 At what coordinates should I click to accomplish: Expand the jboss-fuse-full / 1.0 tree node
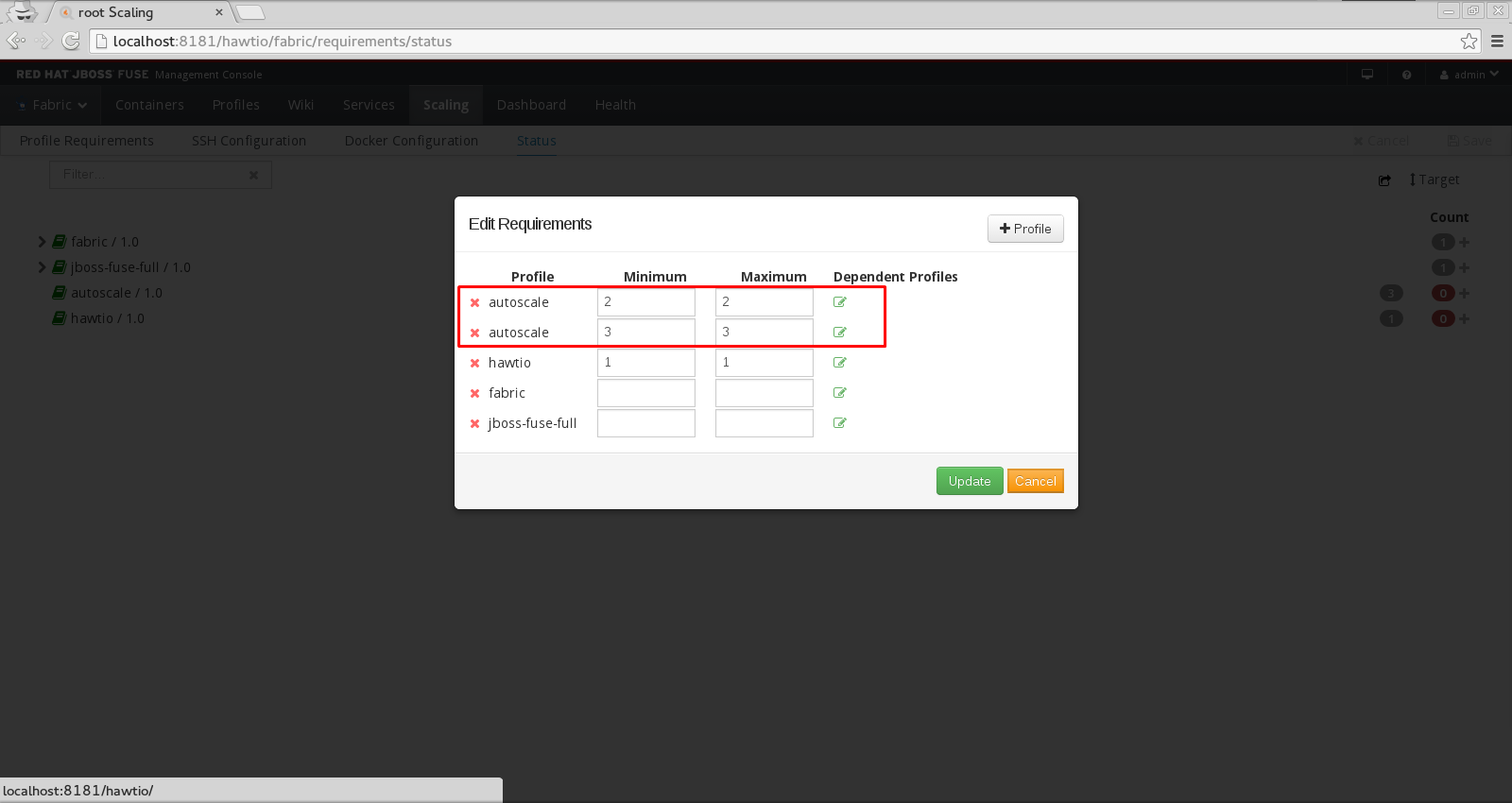42,267
